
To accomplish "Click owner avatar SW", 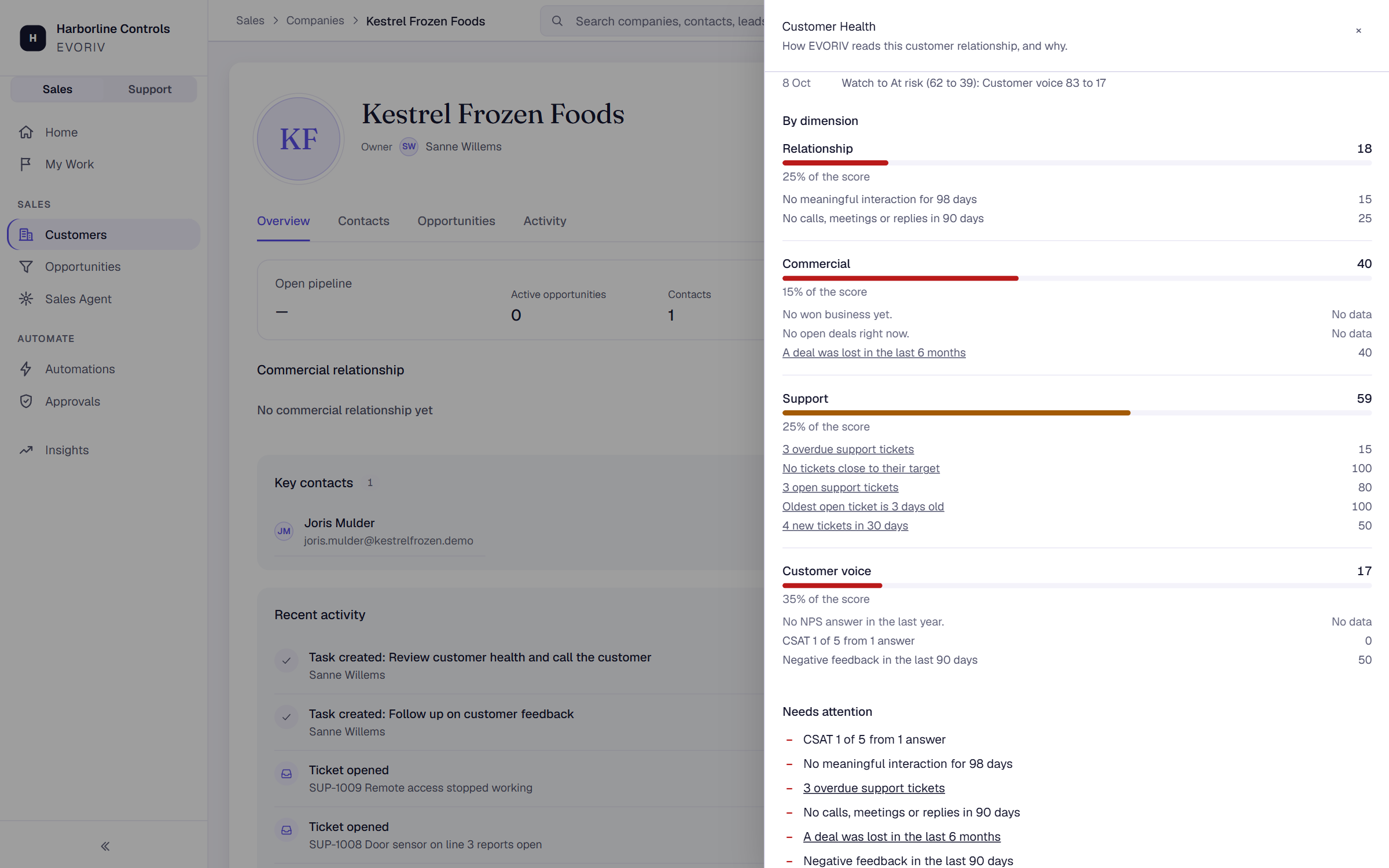I will [x=409, y=146].
